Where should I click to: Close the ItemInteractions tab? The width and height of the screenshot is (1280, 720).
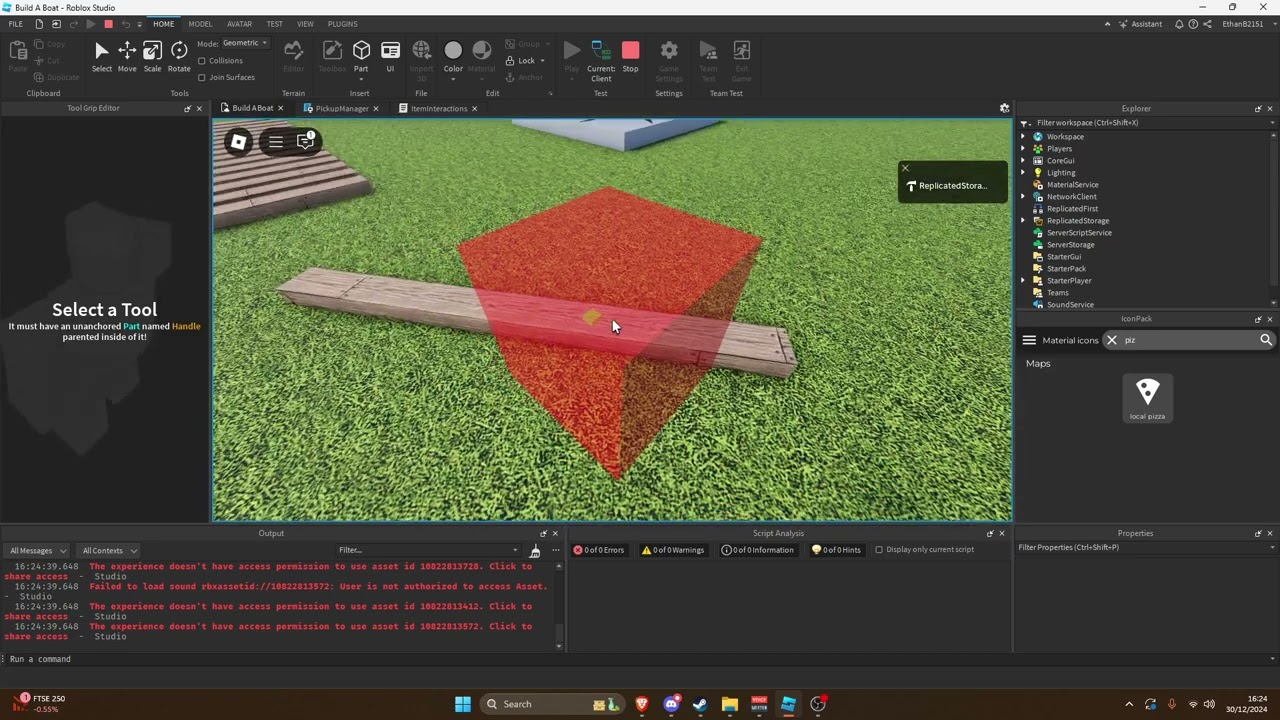(474, 108)
